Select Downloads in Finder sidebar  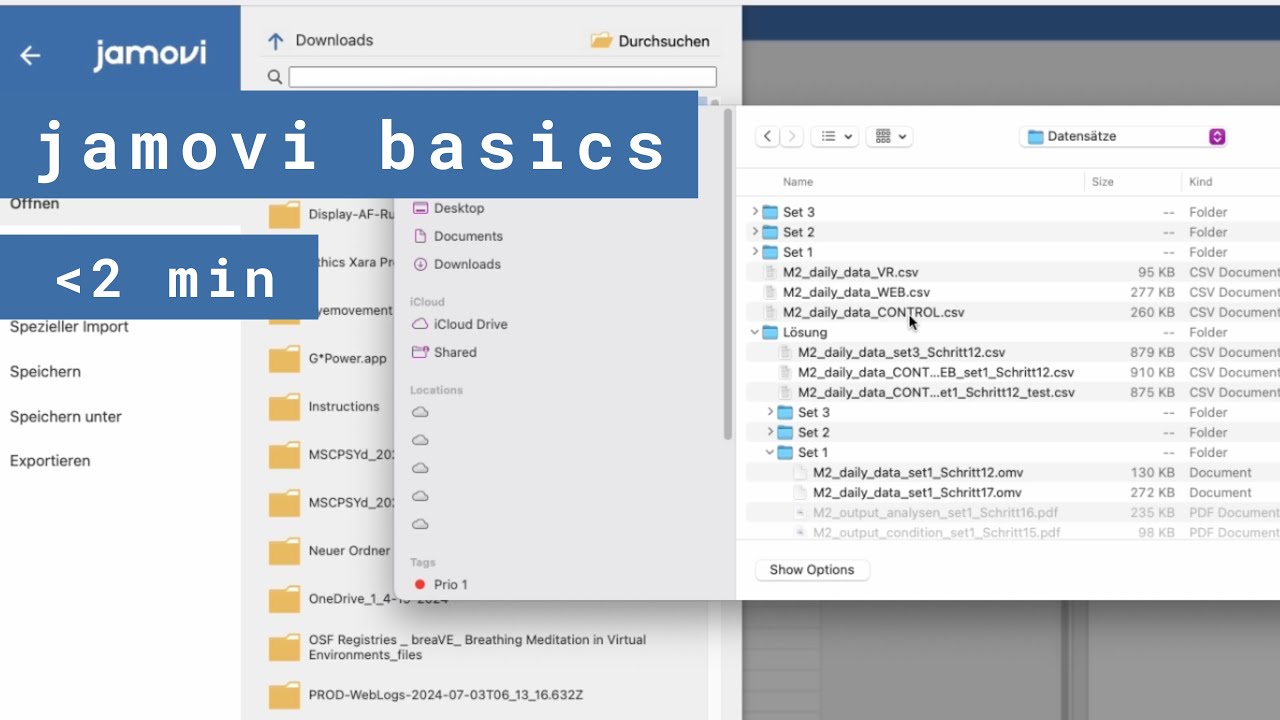[x=467, y=264]
